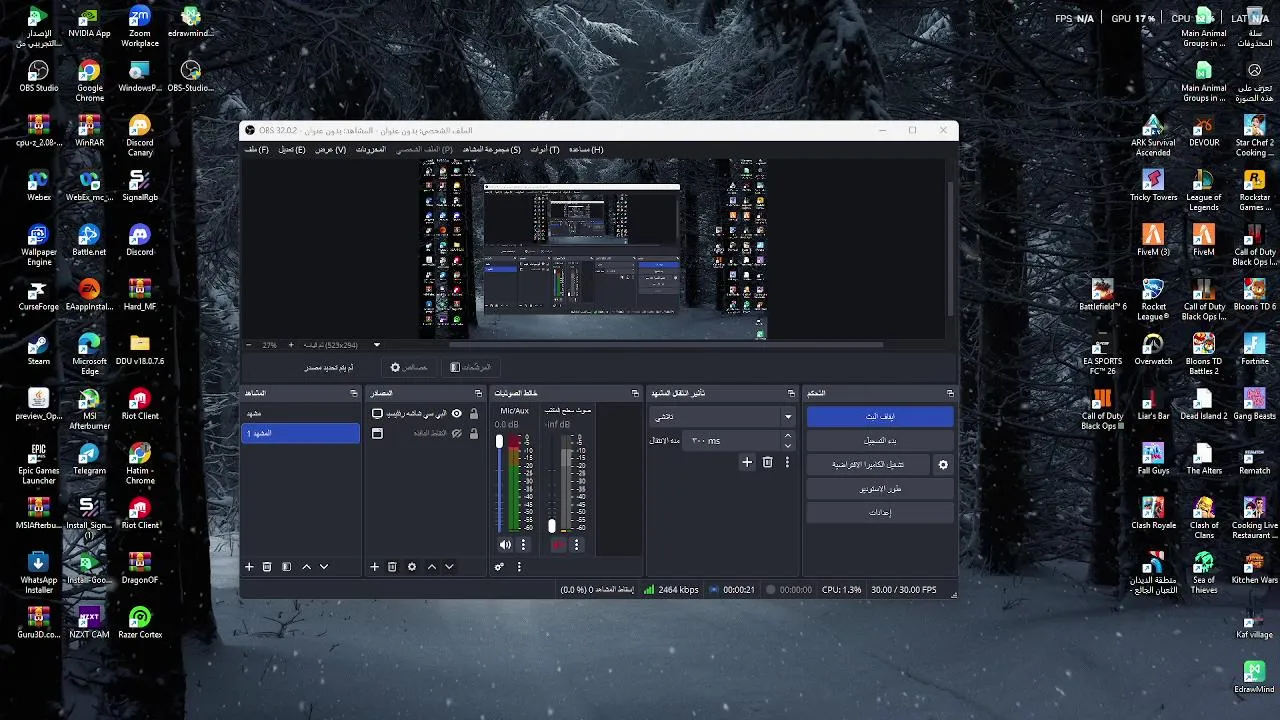Open the View (V) menu

[x=331, y=149]
